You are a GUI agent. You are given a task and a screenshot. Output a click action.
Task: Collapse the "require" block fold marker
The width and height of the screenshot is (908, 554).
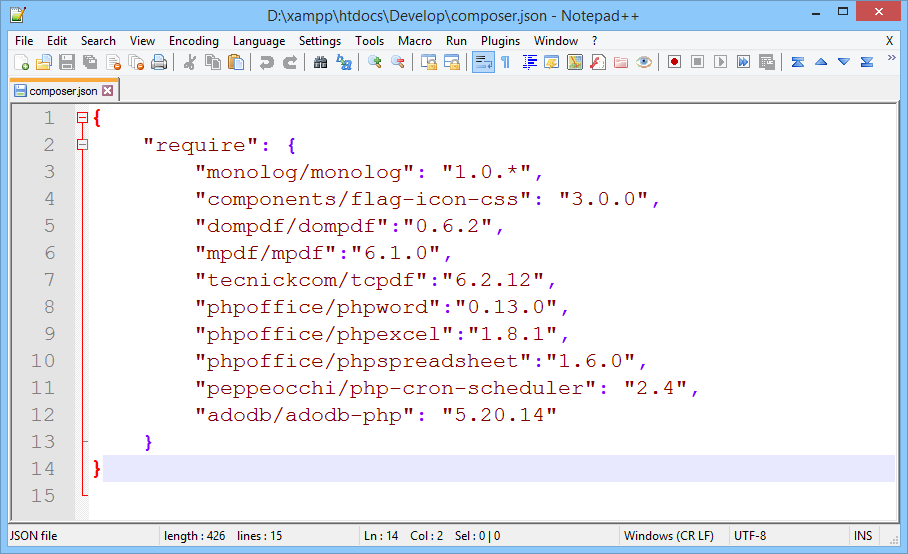pyautogui.click(x=82, y=145)
